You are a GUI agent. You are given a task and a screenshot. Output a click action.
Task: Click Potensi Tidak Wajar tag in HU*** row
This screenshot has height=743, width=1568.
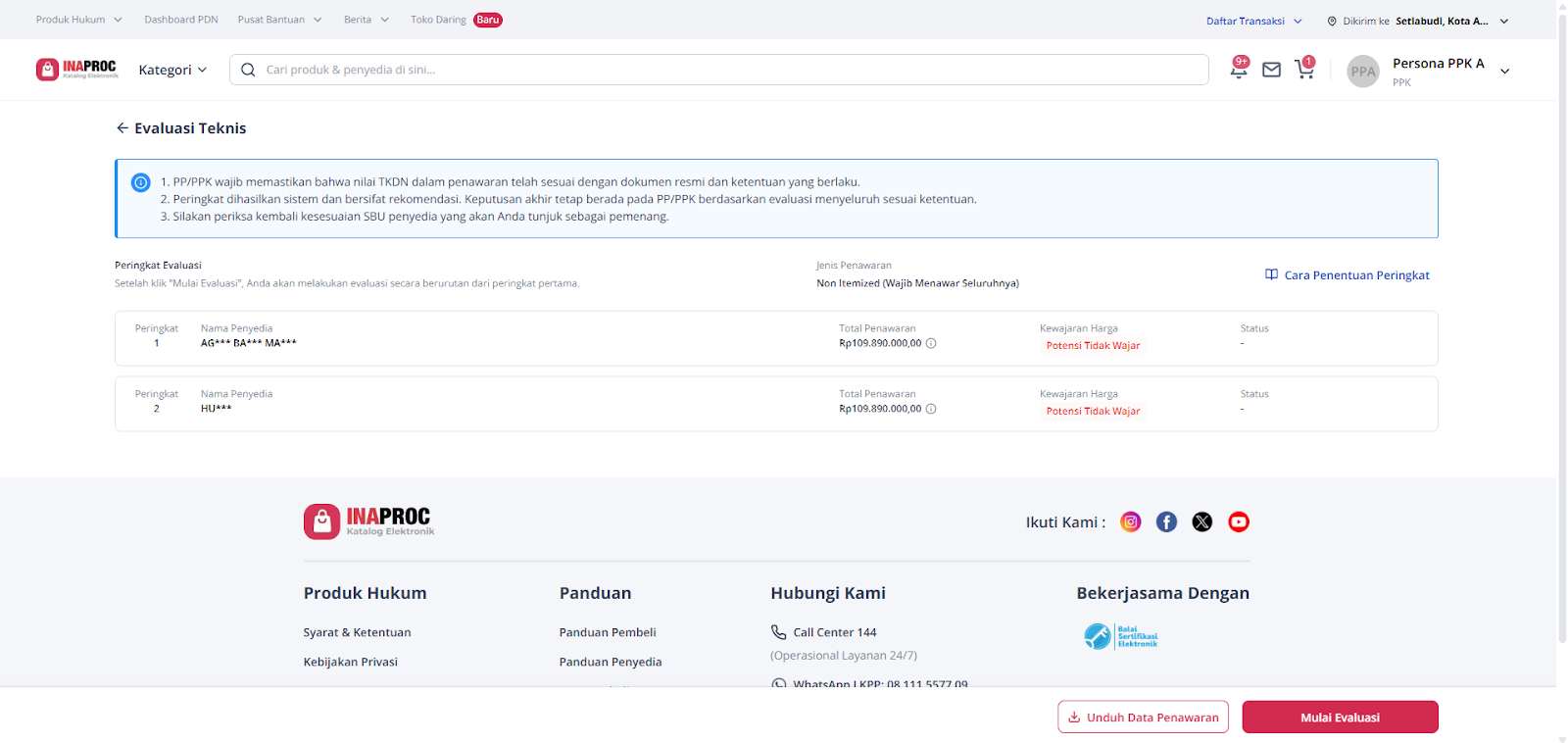[x=1093, y=411]
